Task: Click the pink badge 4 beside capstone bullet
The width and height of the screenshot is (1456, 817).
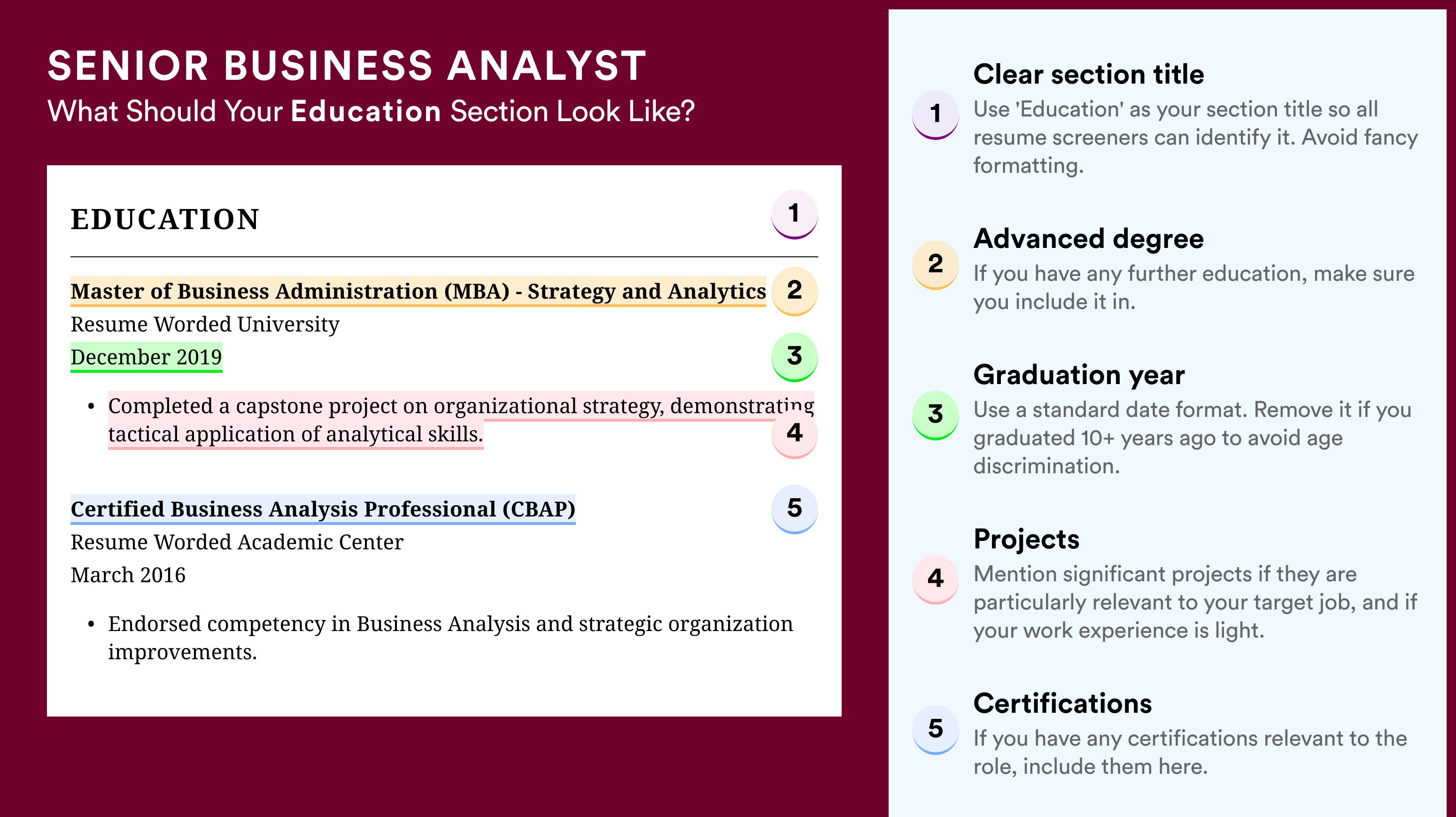Action: coord(794,433)
